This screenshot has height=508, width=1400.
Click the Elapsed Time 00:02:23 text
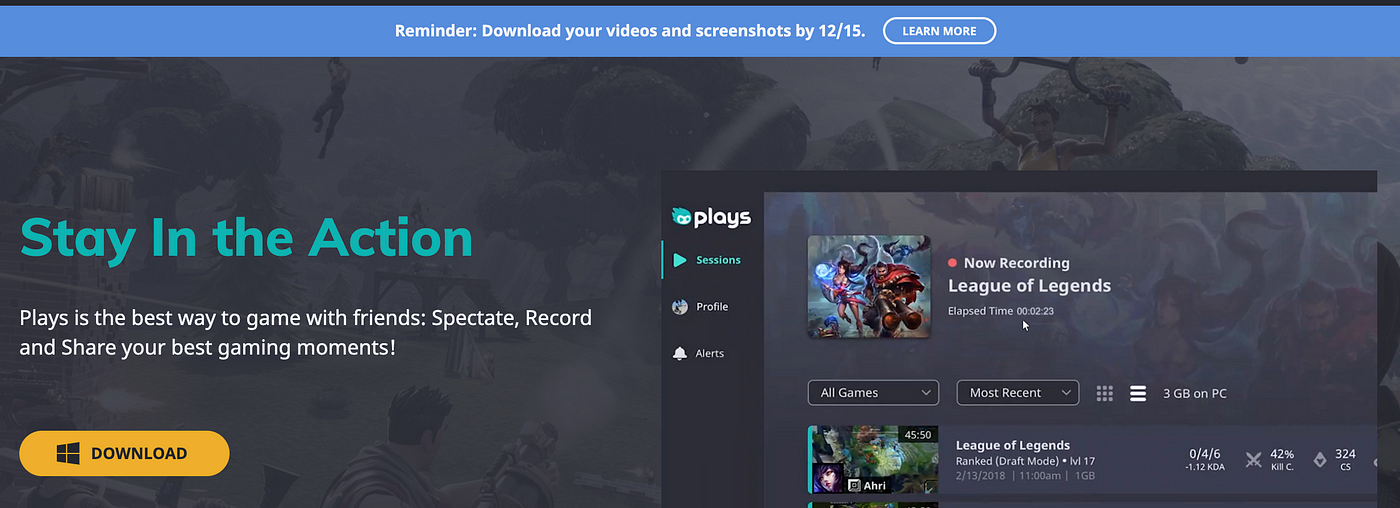coord(1000,311)
